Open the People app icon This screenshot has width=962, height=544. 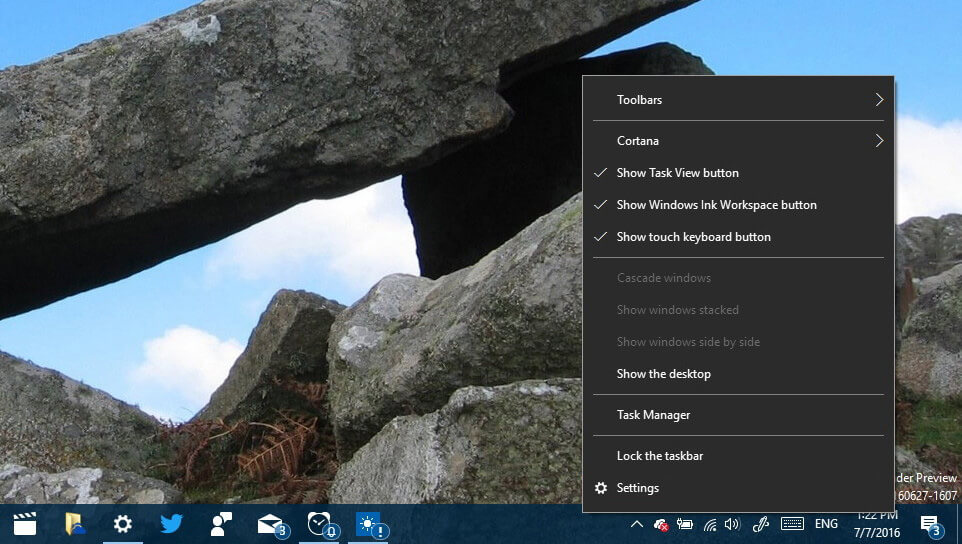click(221, 524)
